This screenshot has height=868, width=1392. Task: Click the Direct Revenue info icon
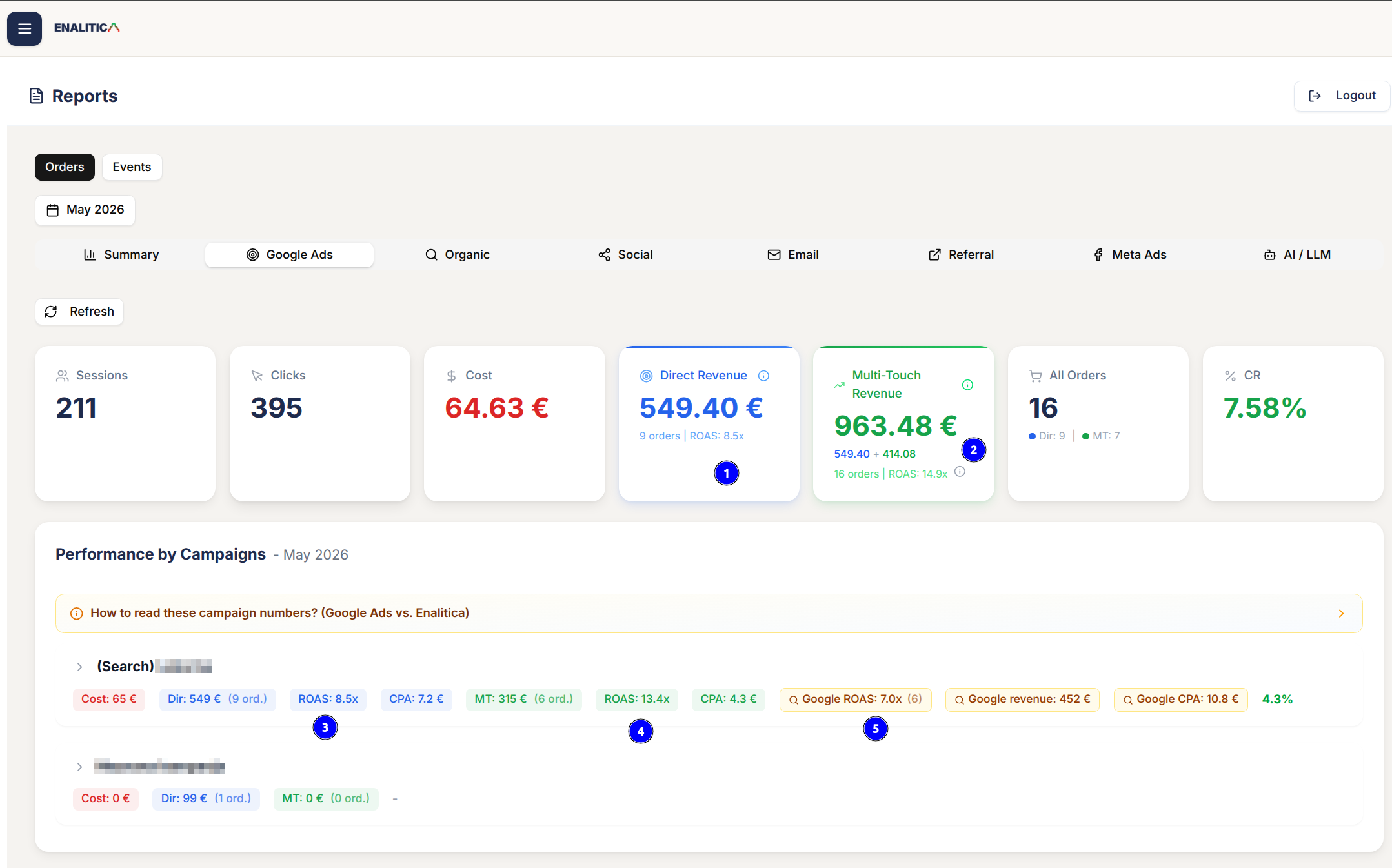pos(763,376)
